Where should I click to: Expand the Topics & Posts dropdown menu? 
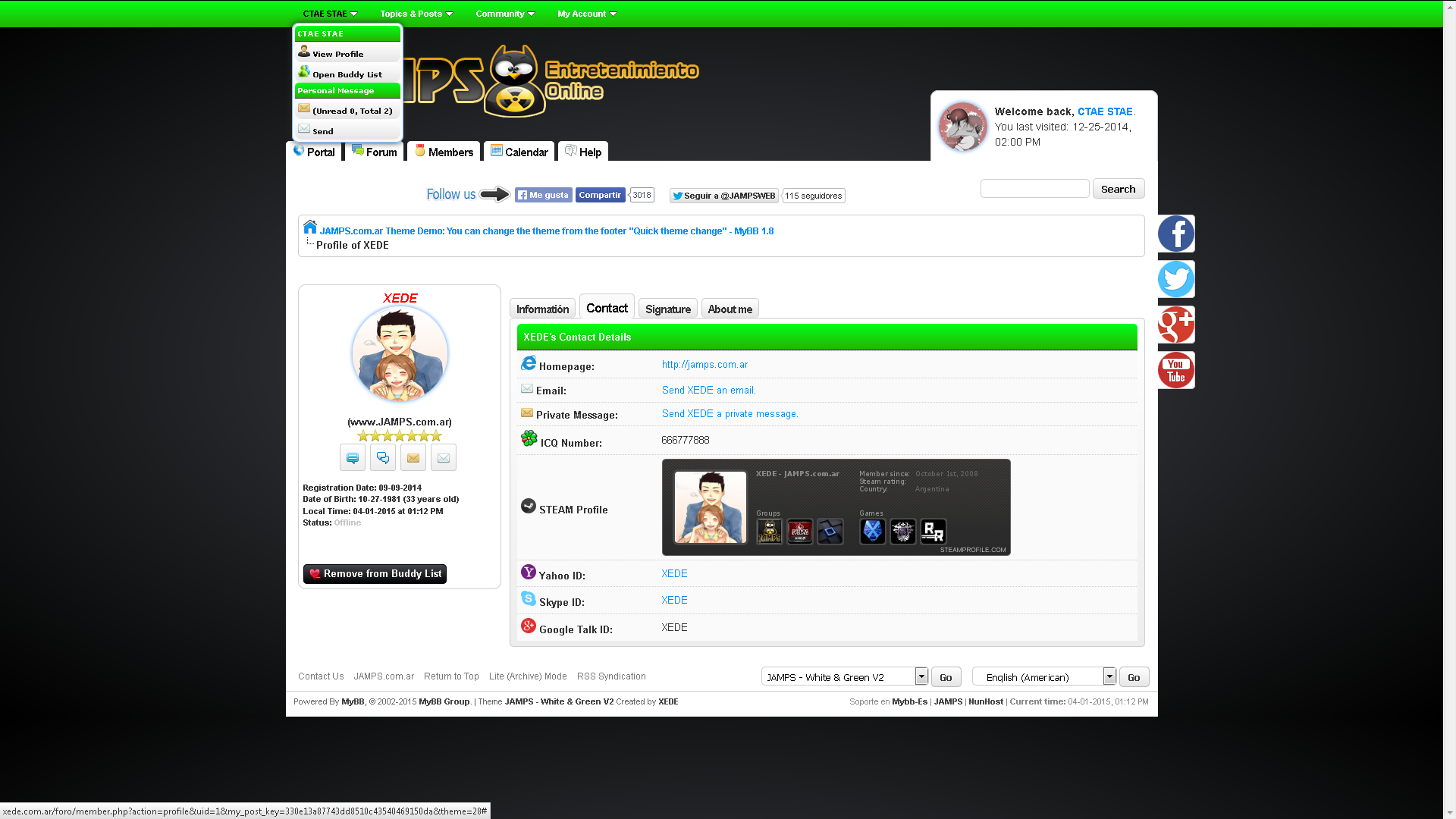(416, 14)
